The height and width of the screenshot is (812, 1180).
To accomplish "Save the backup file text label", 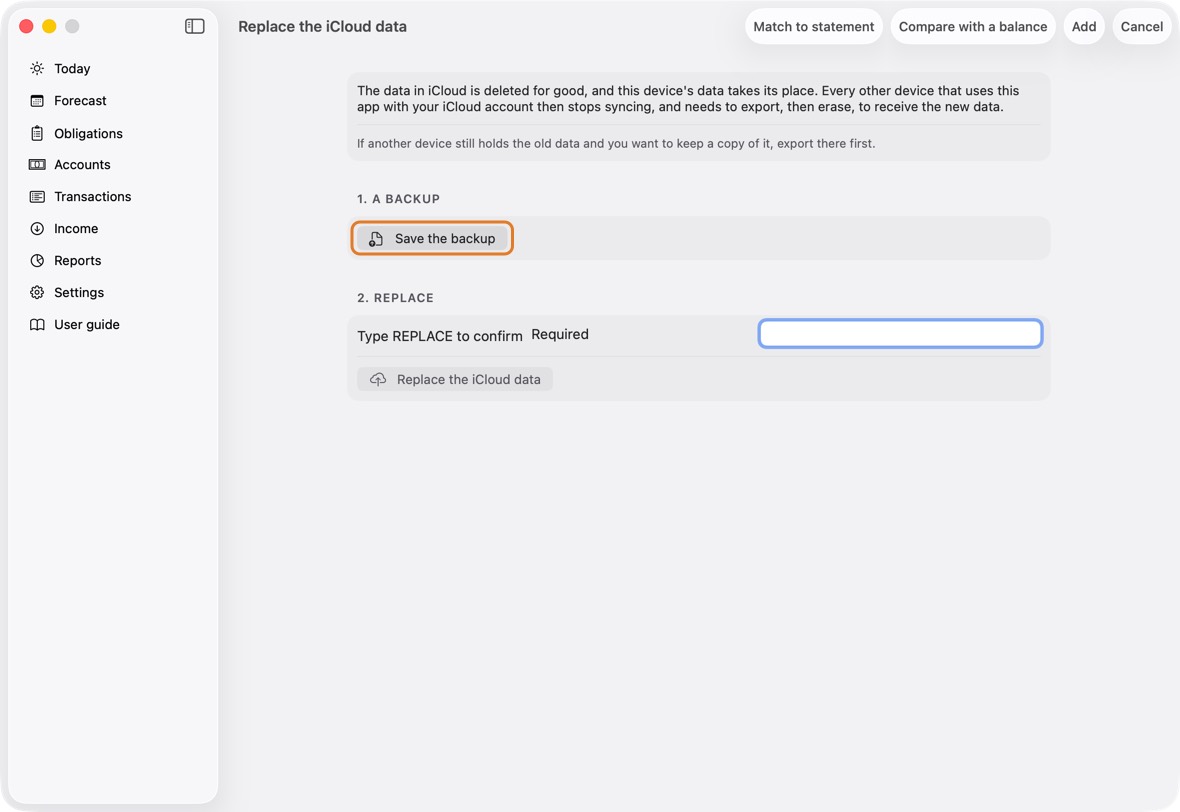I will pos(445,239).
